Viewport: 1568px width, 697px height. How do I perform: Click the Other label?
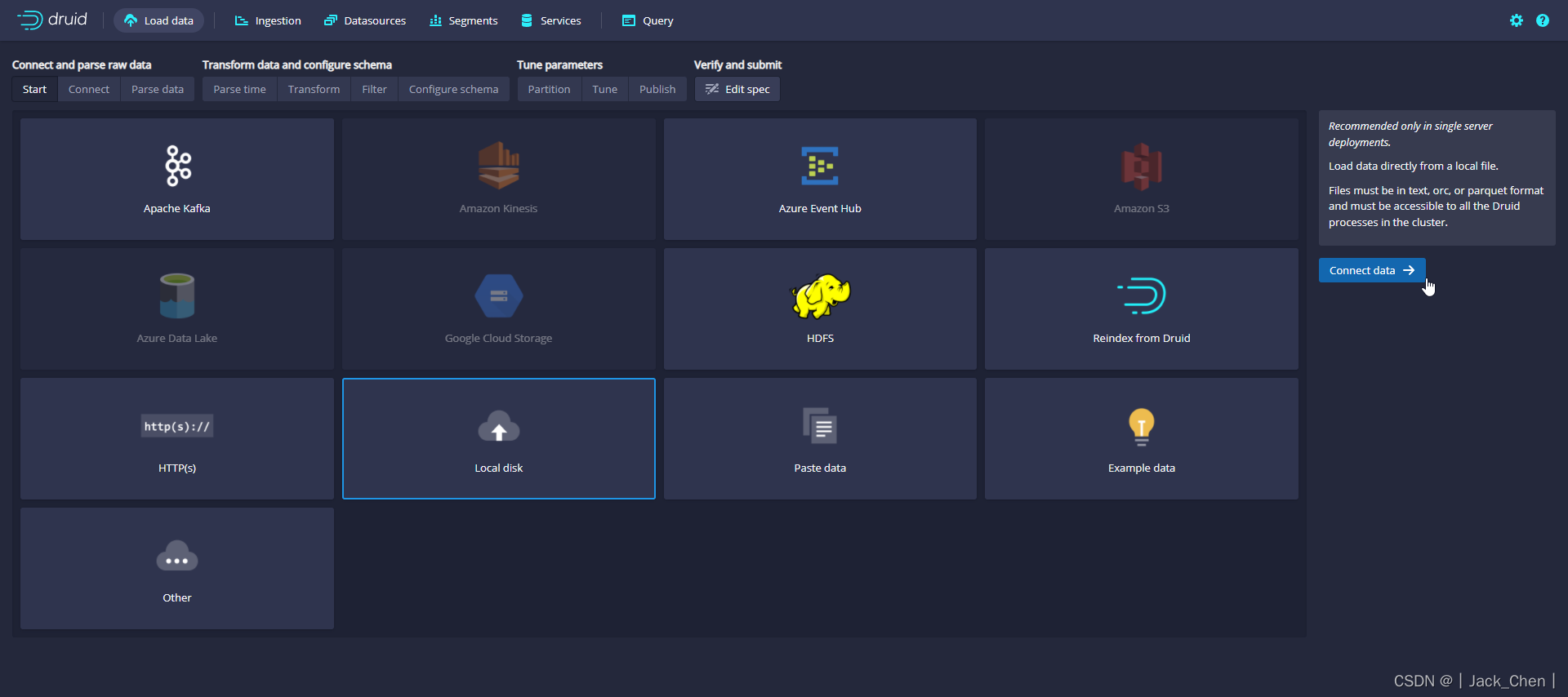coord(177,598)
